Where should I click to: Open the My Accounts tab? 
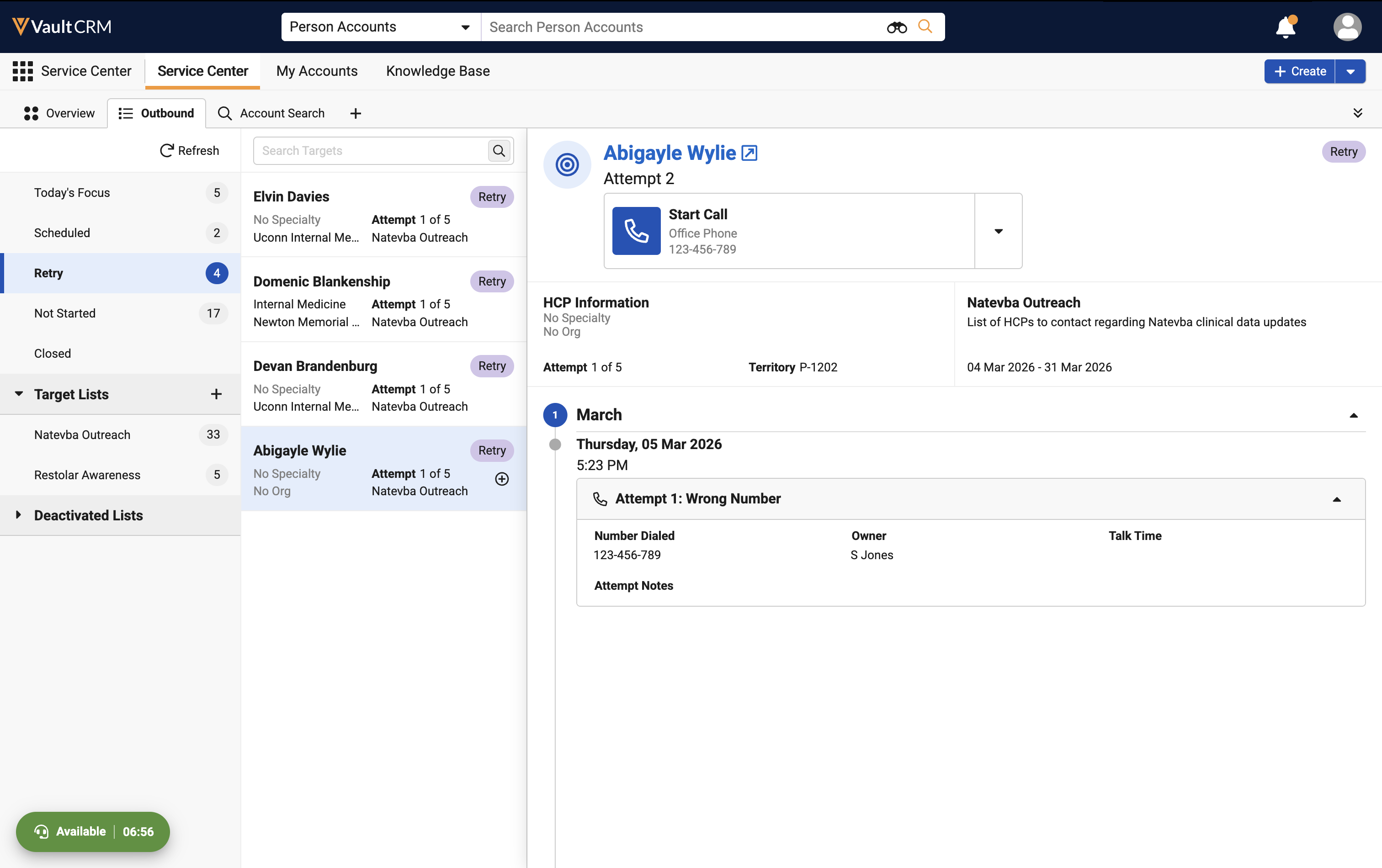tap(317, 71)
